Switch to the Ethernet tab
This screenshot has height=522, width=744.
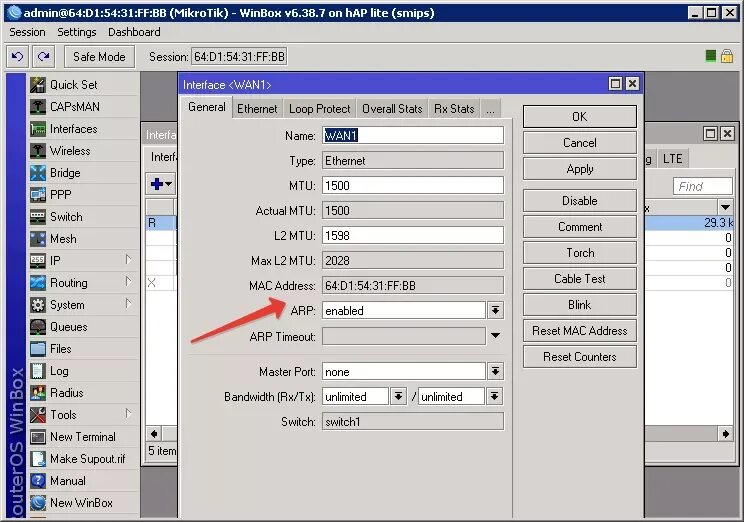coord(257,109)
